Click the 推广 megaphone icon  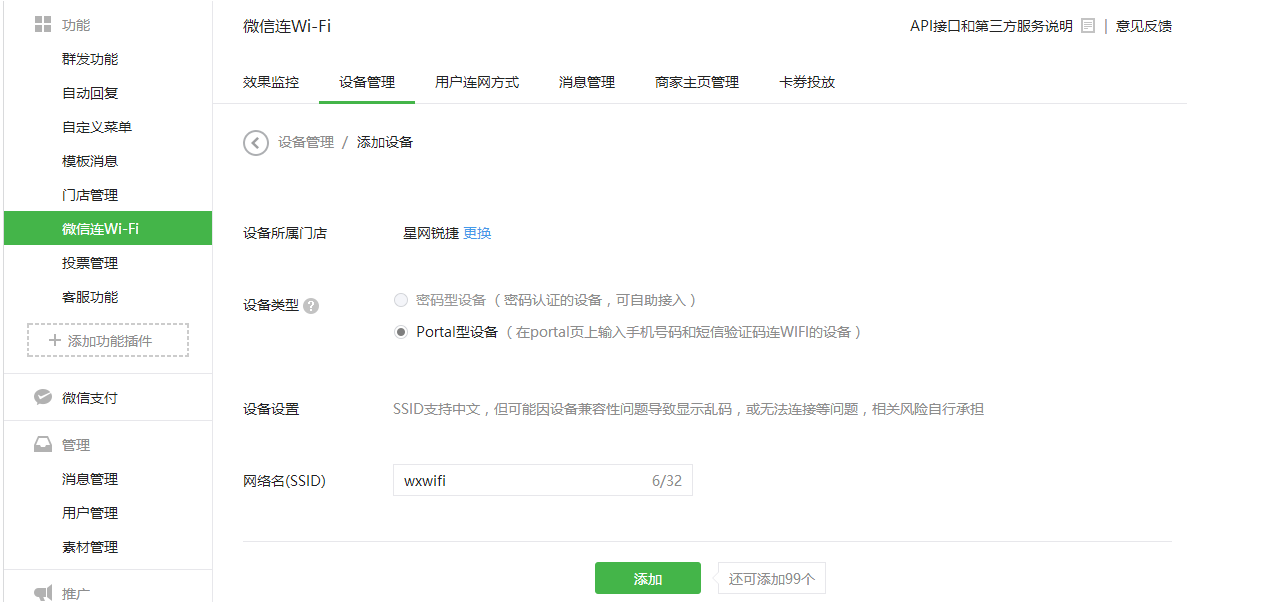[43, 593]
